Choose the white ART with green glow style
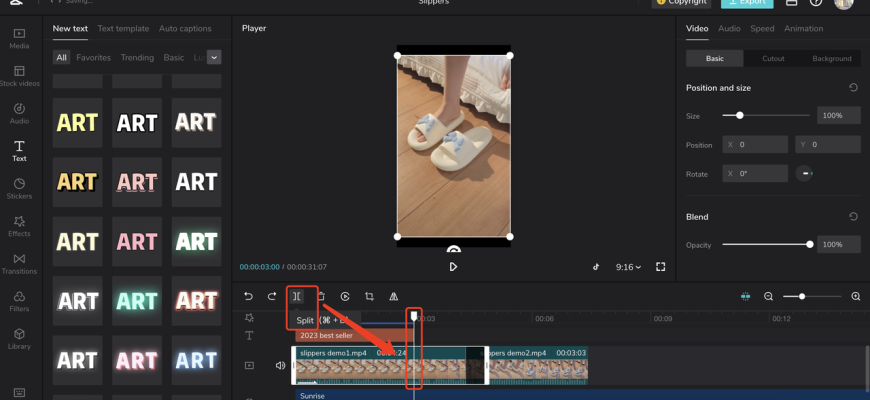The image size is (870, 400). coord(196,241)
